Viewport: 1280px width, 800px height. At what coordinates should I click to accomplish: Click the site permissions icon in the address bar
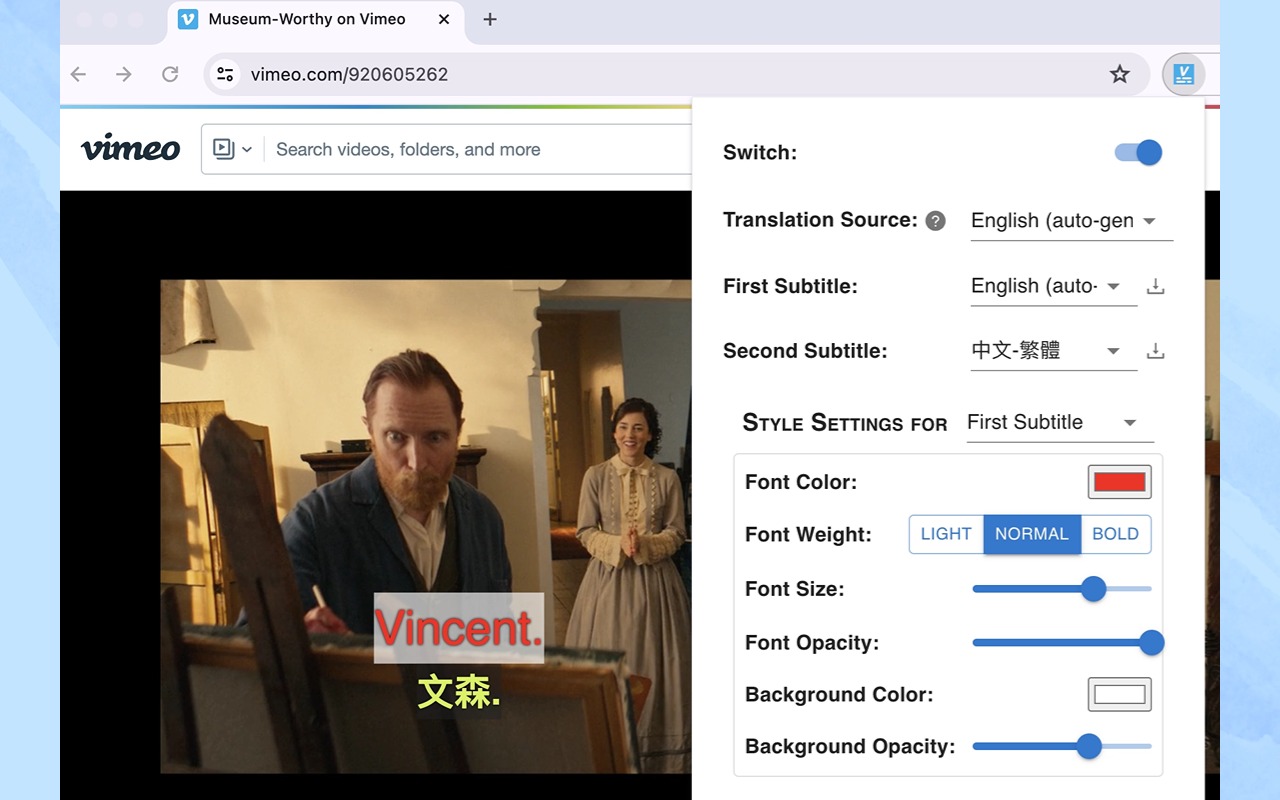[225, 73]
